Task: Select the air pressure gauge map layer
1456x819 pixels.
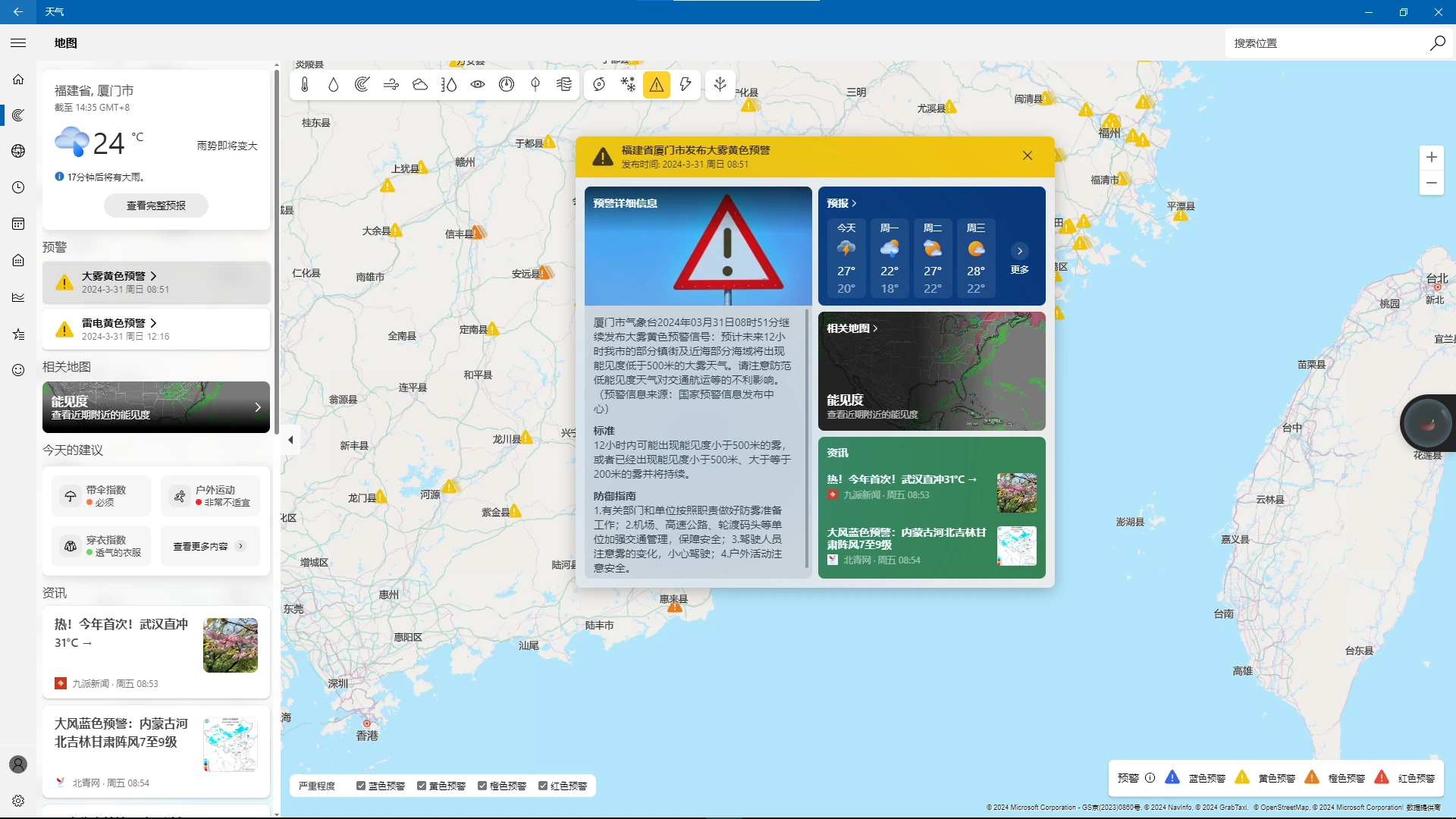Action: (x=507, y=84)
